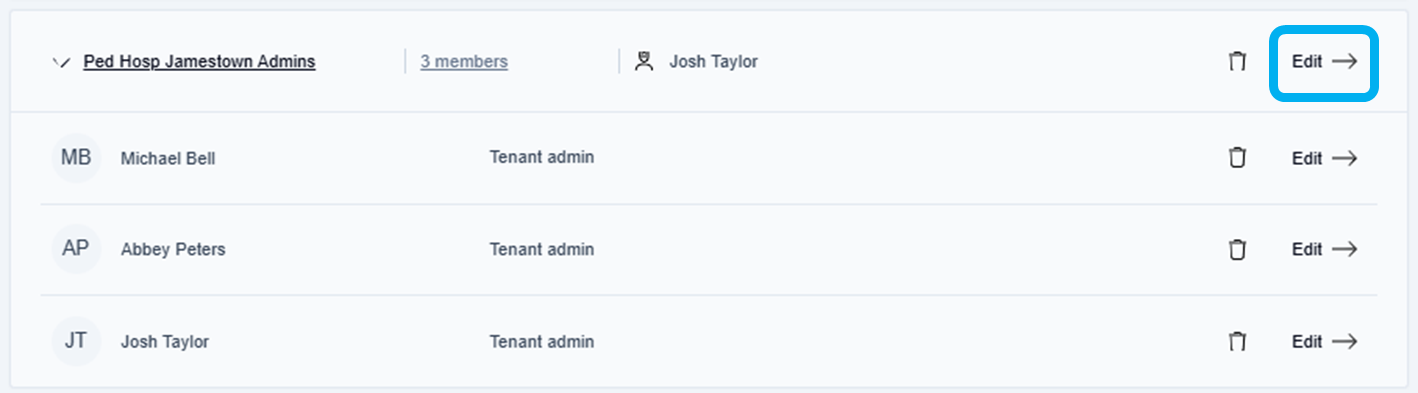Remove Michael Bell using trash icon
The height and width of the screenshot is (393, 1418).
pyautogui.click(x=1237, y=158)
